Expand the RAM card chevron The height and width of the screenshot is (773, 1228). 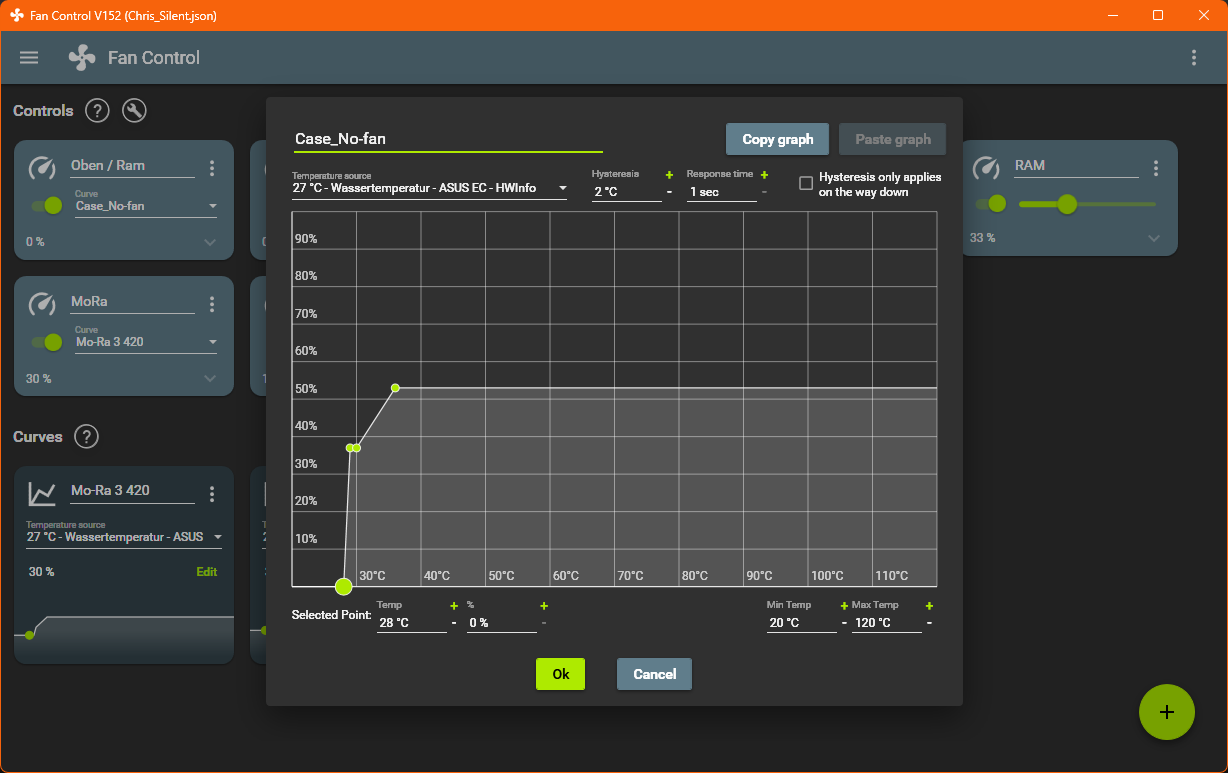[1154, 238]
